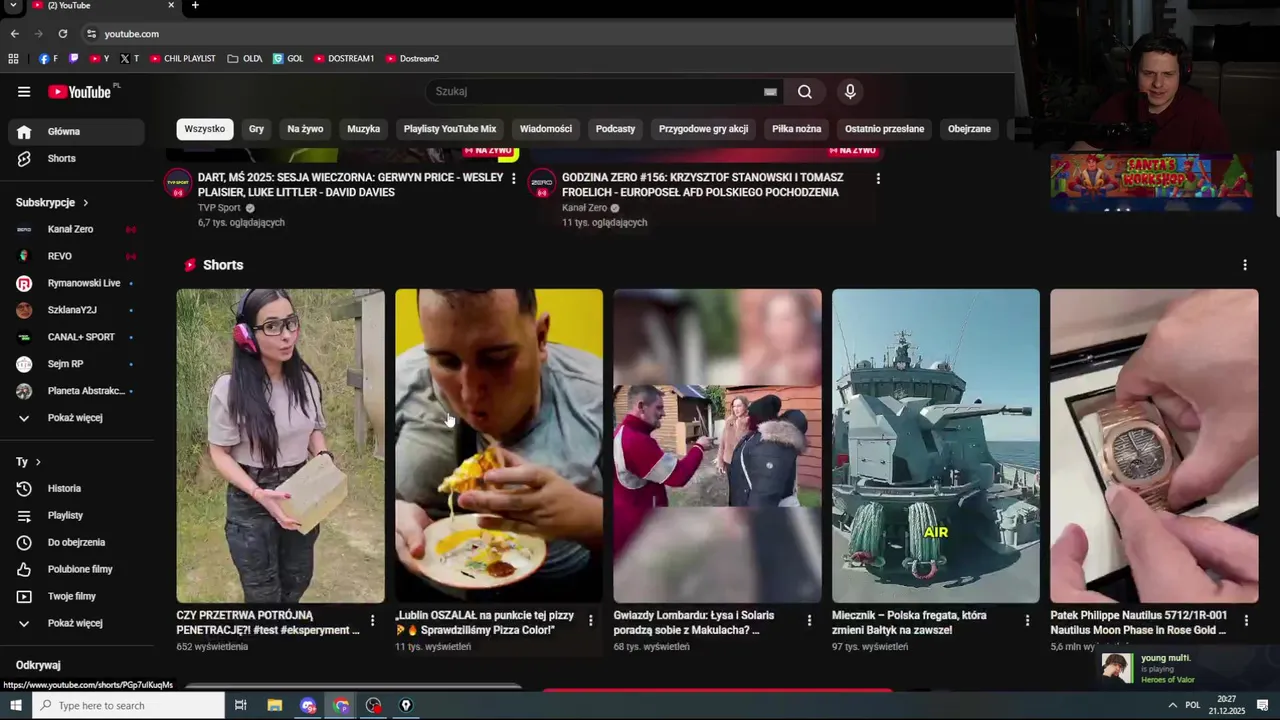Select the Obejrzane filter chip
Screen dimensions: 1280x720
point(969,129)
